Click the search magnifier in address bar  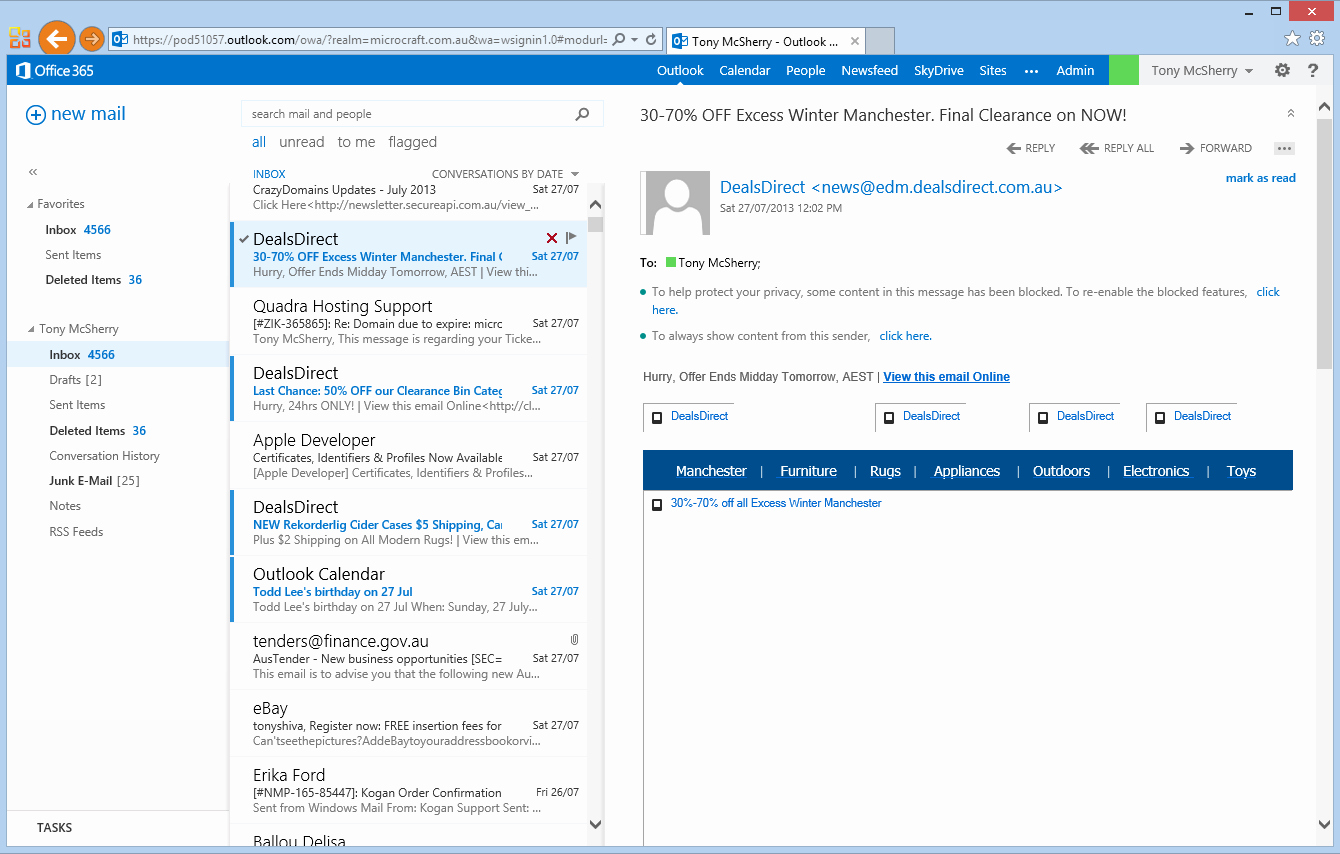pyautogui.click(x=618, y=40)
